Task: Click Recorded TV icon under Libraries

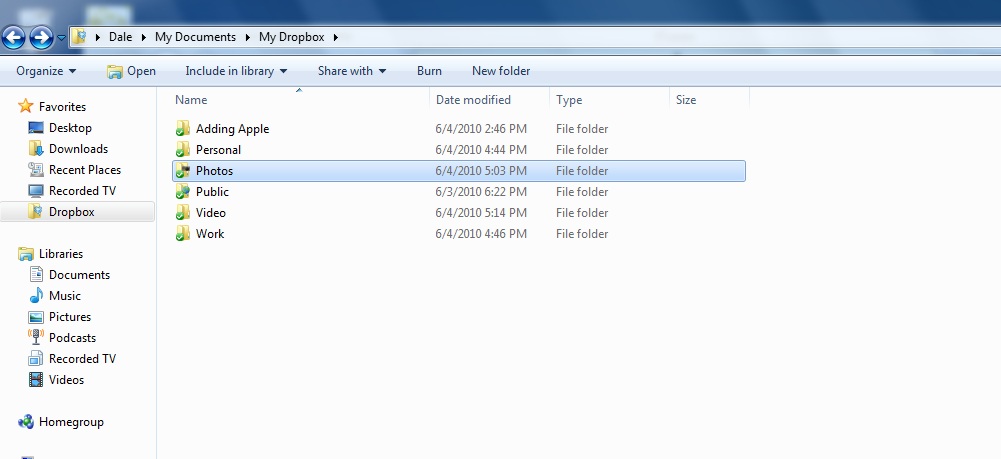Action: click(x=36, y=359)
